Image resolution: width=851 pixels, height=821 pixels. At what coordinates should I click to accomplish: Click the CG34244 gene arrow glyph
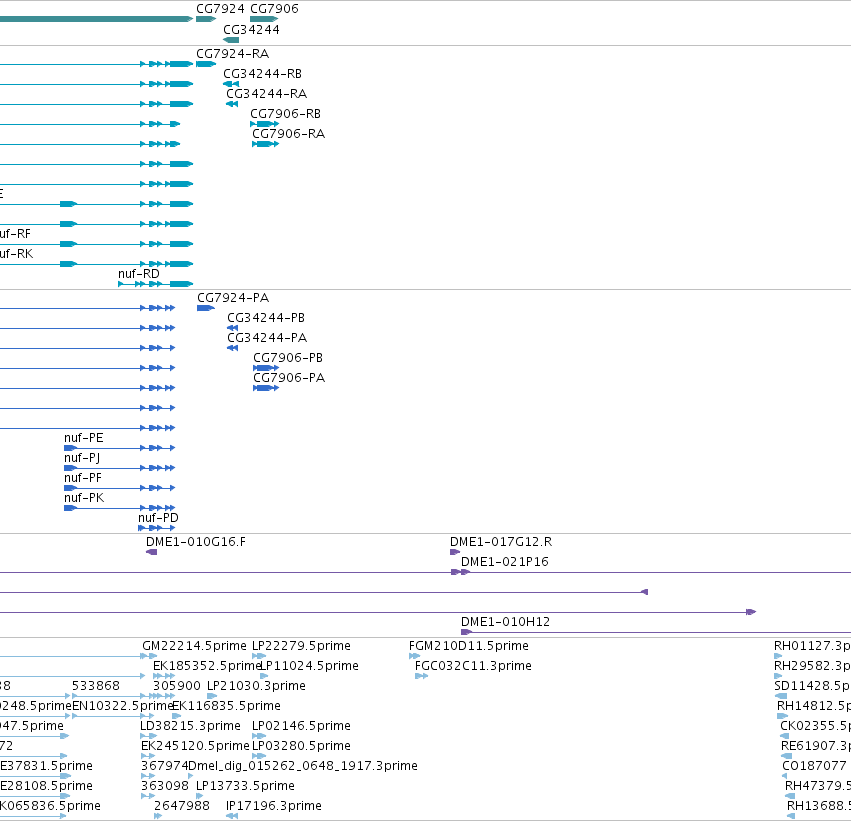point(231,40)
